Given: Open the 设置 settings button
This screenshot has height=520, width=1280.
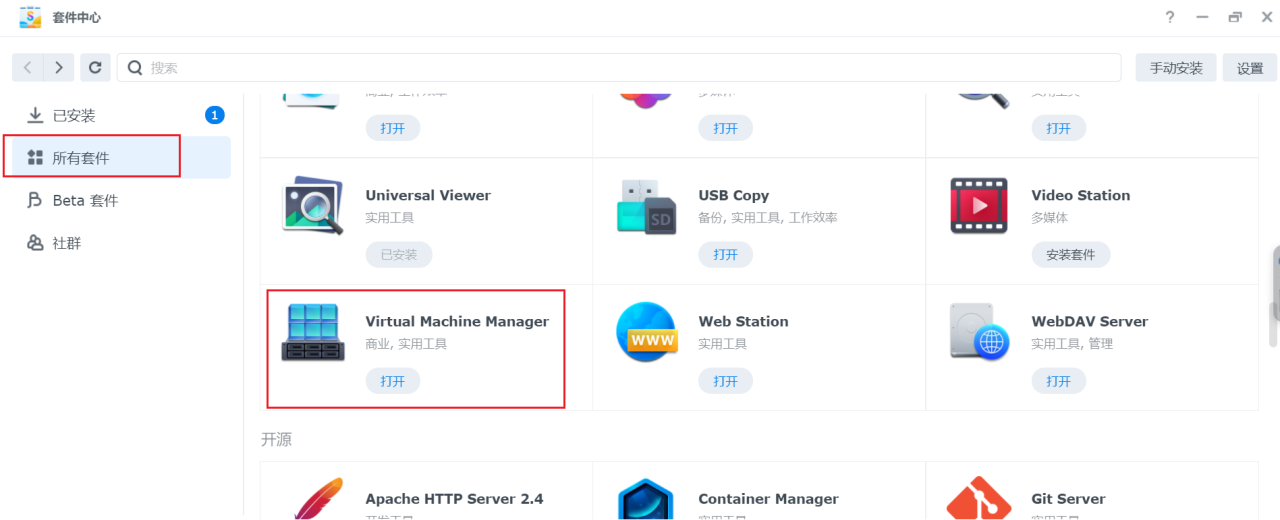Looking at the screenshot, I should [1250, 68].
